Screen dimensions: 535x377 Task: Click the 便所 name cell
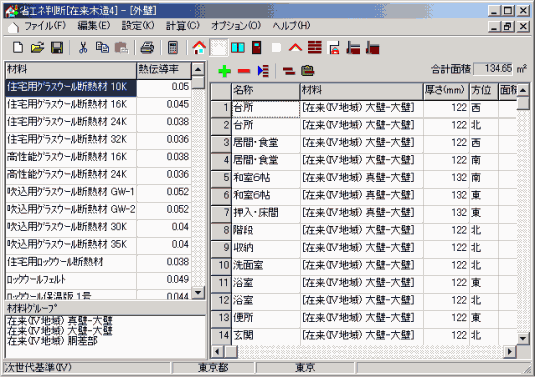pos(265,318)
